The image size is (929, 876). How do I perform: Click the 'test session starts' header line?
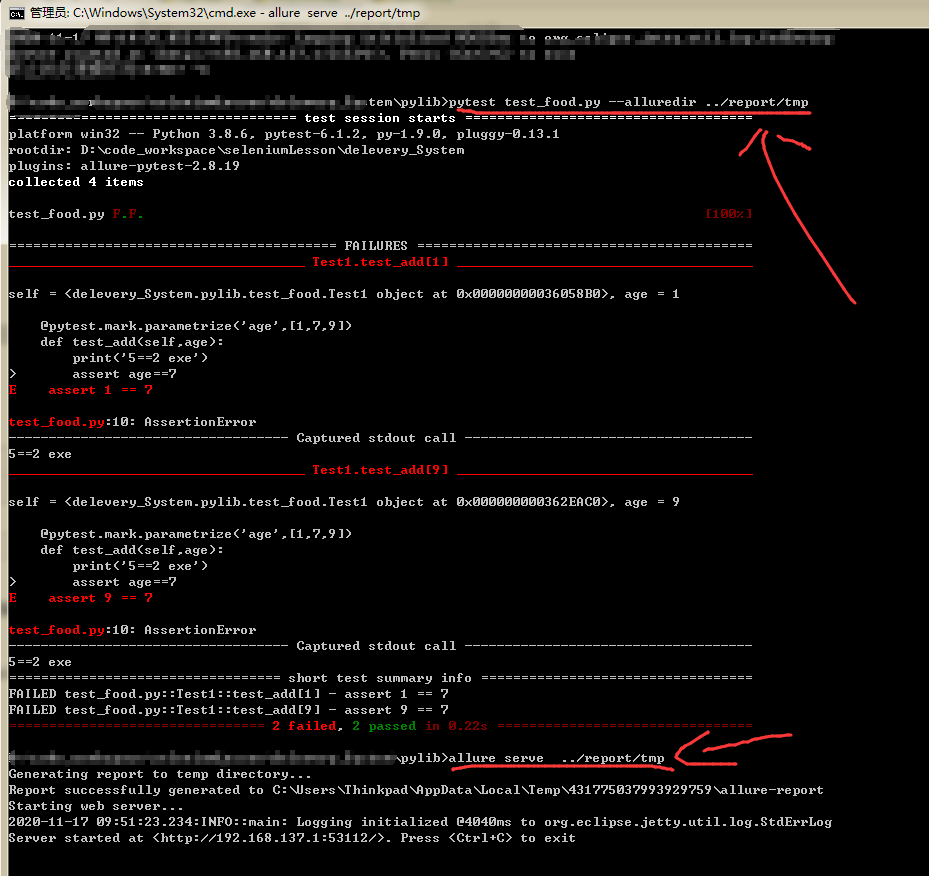point(380,118)
